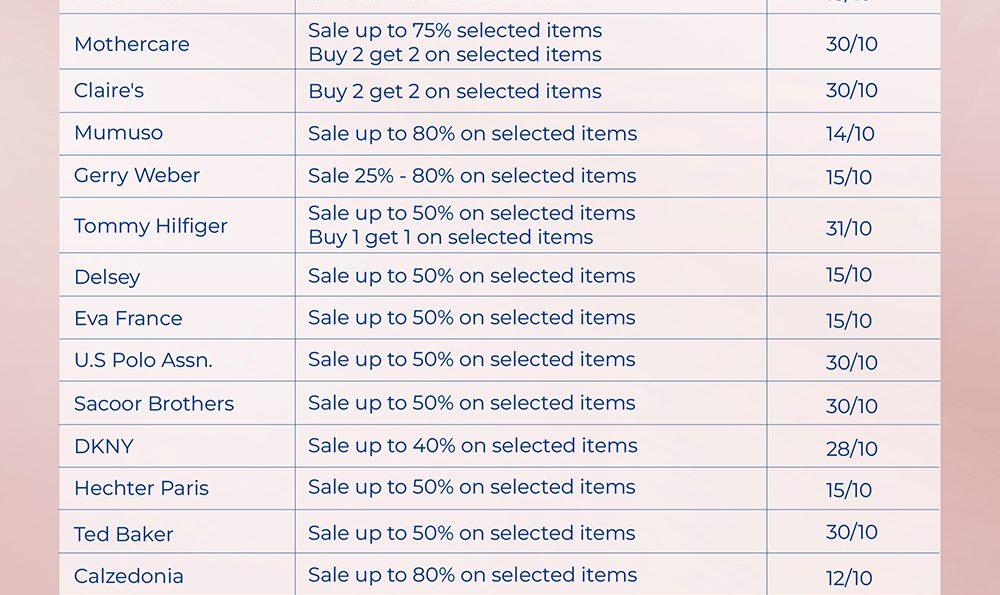Select the Hechter Paris entry

(x=141, y=489)
